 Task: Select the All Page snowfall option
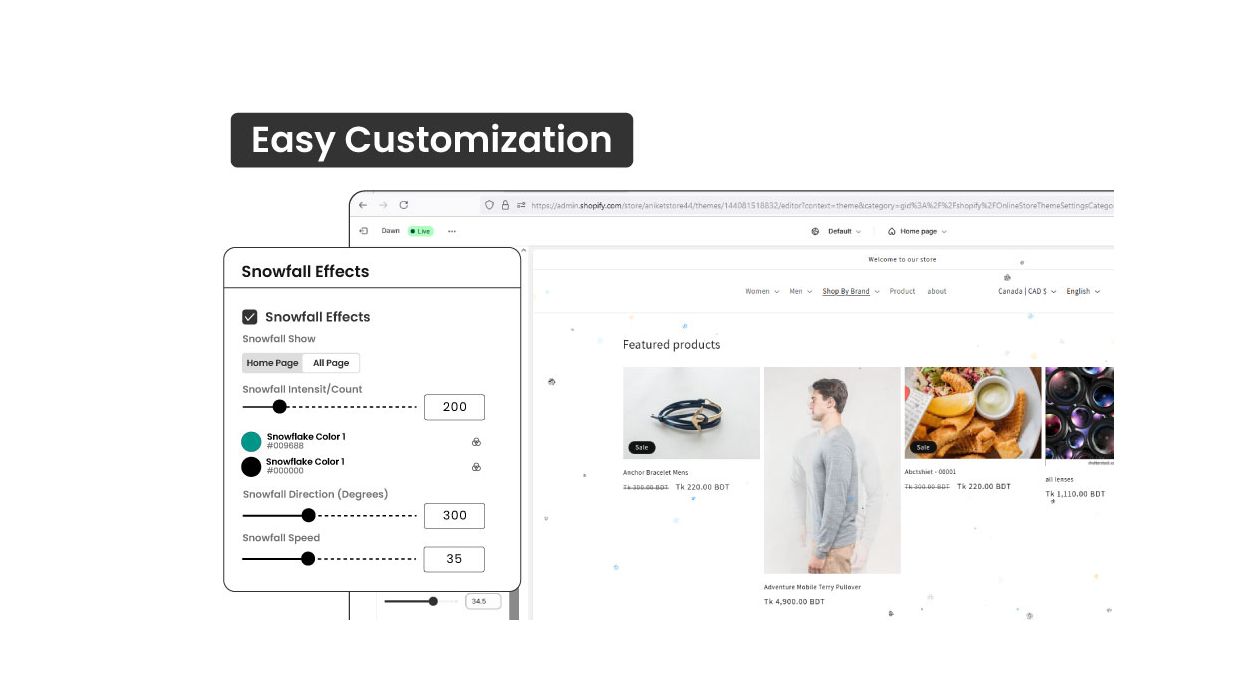(331, 363)
